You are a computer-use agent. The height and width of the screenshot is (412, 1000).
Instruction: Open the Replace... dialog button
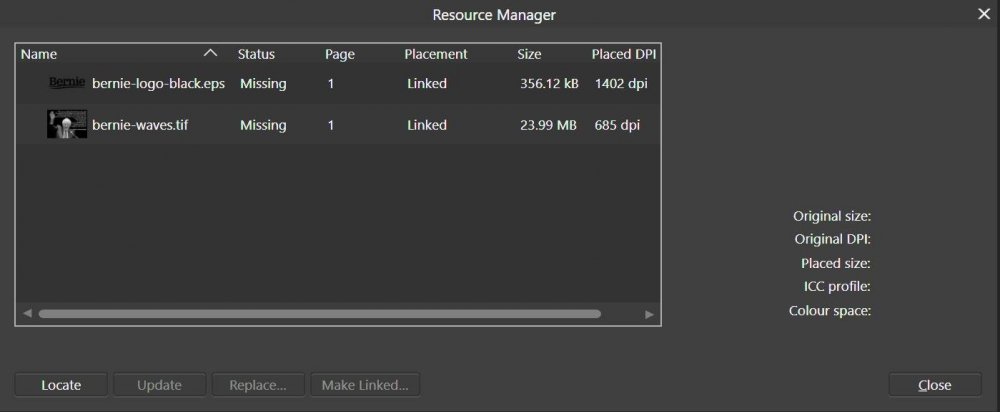coord(258,385)
